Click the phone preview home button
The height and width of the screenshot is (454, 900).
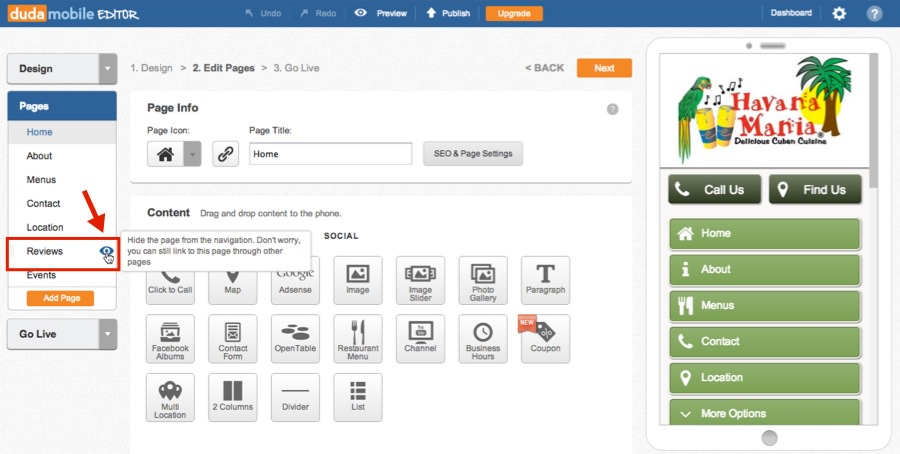coord(769,437)
